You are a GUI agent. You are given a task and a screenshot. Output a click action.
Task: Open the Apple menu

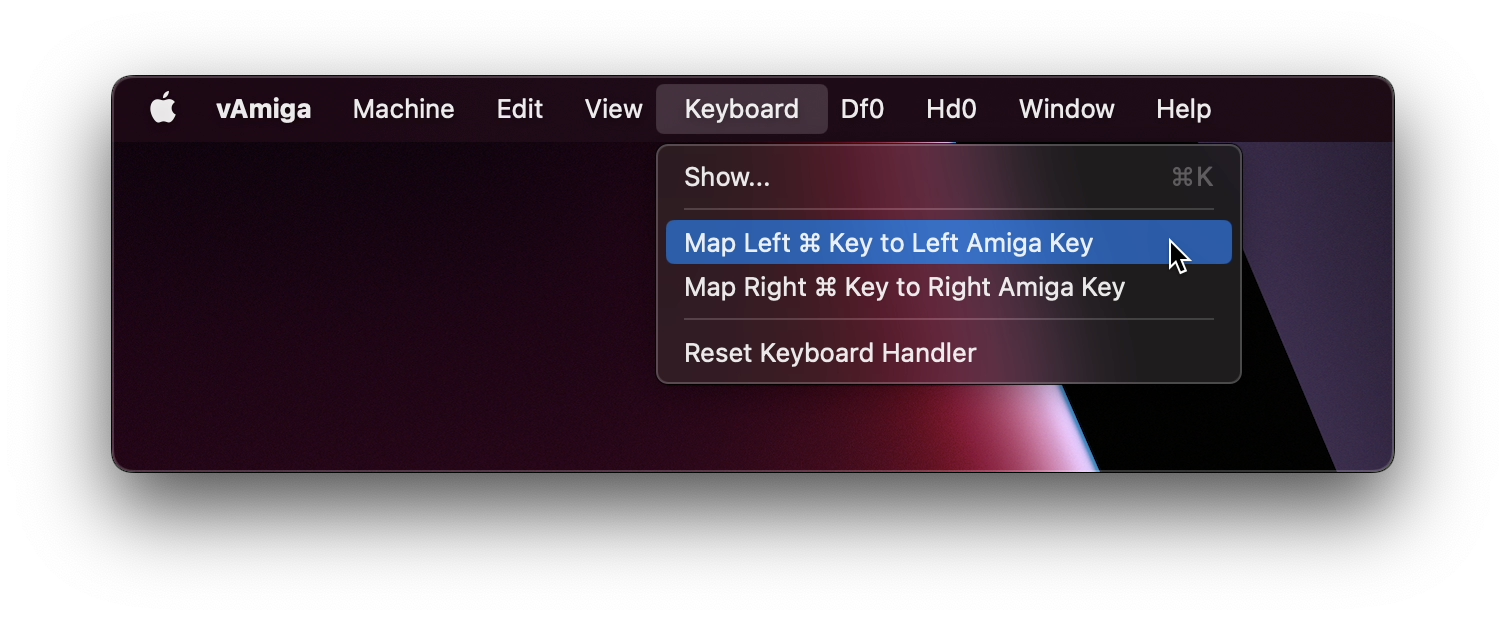click(x=163, y=108)
